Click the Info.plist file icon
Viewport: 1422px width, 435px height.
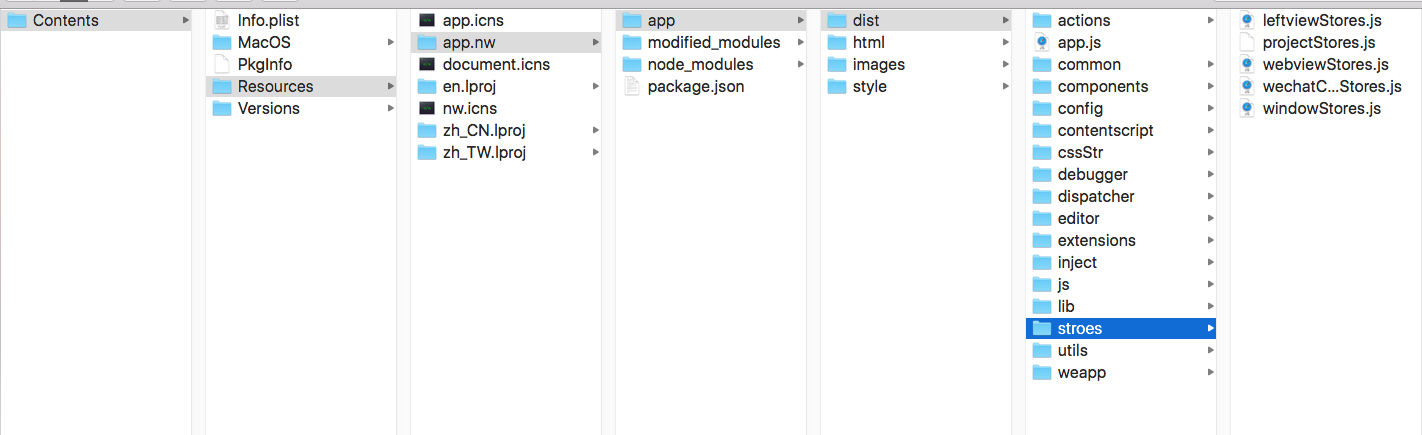[x=222, y=20]
